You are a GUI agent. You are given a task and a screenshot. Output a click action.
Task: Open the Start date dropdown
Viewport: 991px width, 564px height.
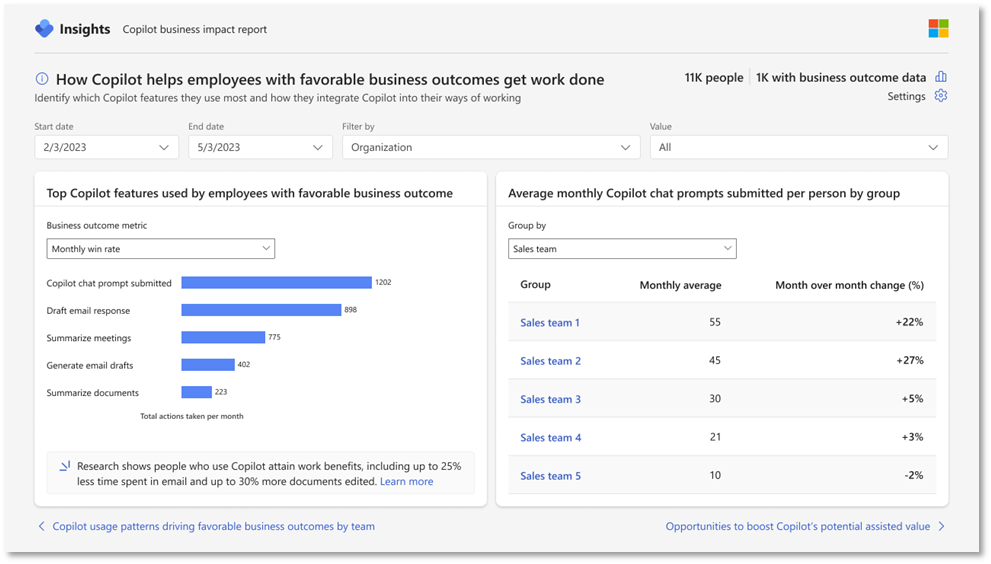[107, 147]
